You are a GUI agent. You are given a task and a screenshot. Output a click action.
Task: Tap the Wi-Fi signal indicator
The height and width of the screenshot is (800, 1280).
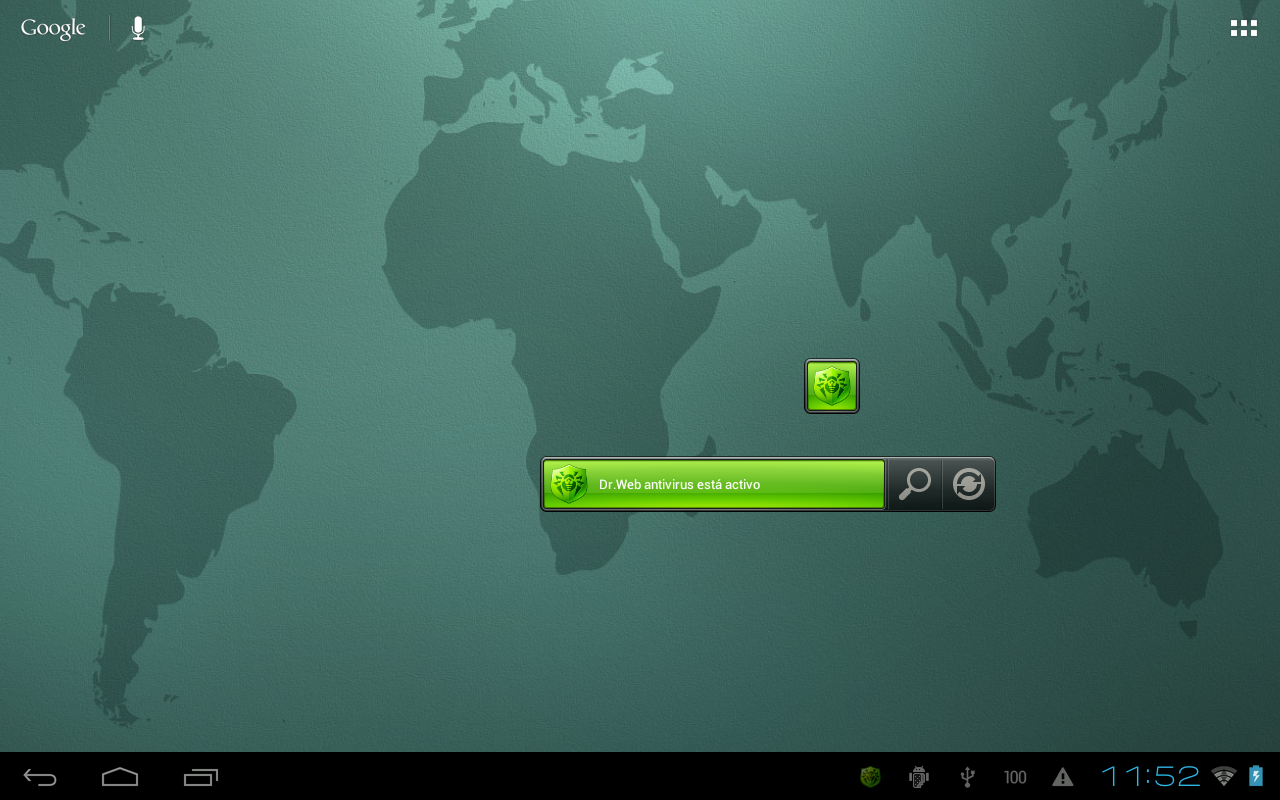1224,776
